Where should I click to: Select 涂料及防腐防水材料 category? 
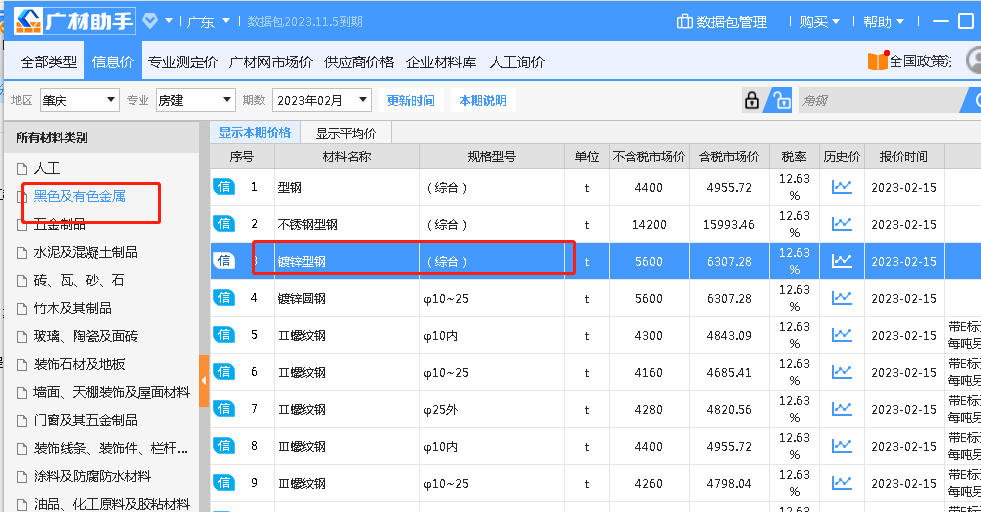(x=92, y=476)
